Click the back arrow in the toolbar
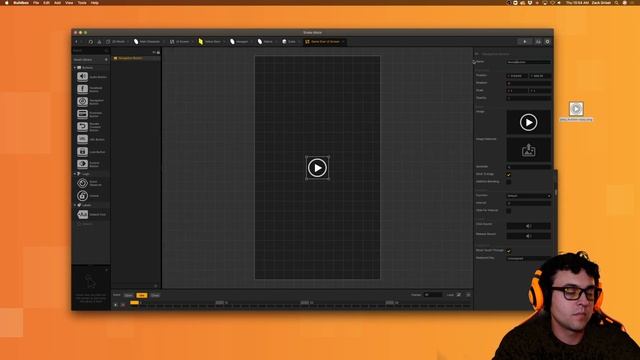Image resolution: width=640 pixels, height=360 pixels. pyautogui.click(x=76, y=42)
